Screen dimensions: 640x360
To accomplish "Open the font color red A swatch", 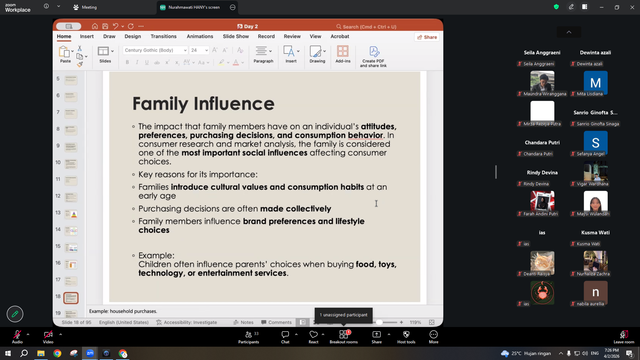I will point(236,62).
